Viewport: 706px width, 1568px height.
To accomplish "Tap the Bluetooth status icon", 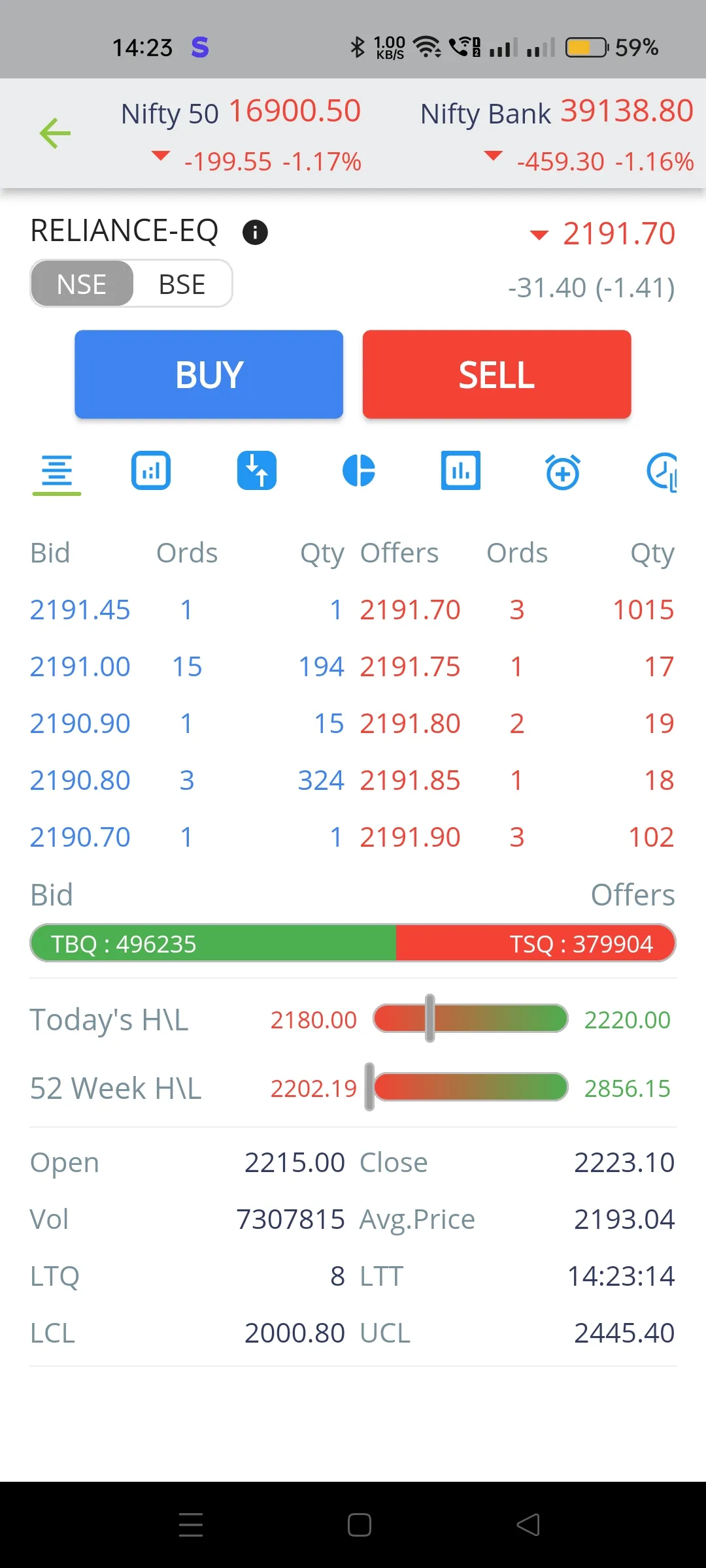I will (x=357, y=47).
